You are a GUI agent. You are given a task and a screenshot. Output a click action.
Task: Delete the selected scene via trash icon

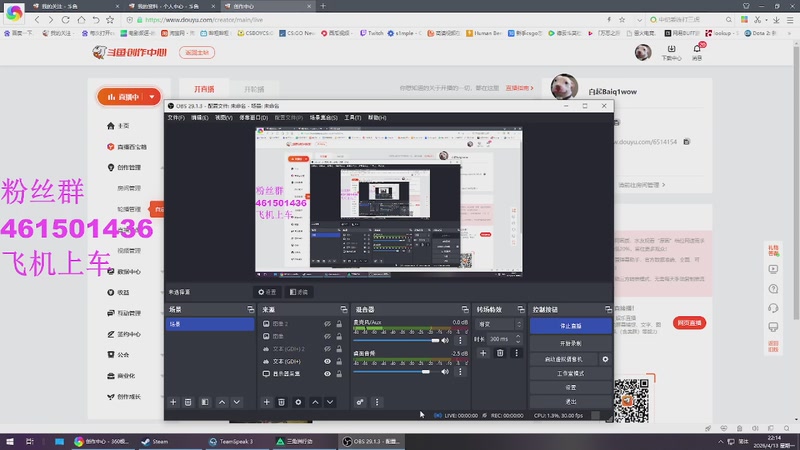tap(188, 402)
